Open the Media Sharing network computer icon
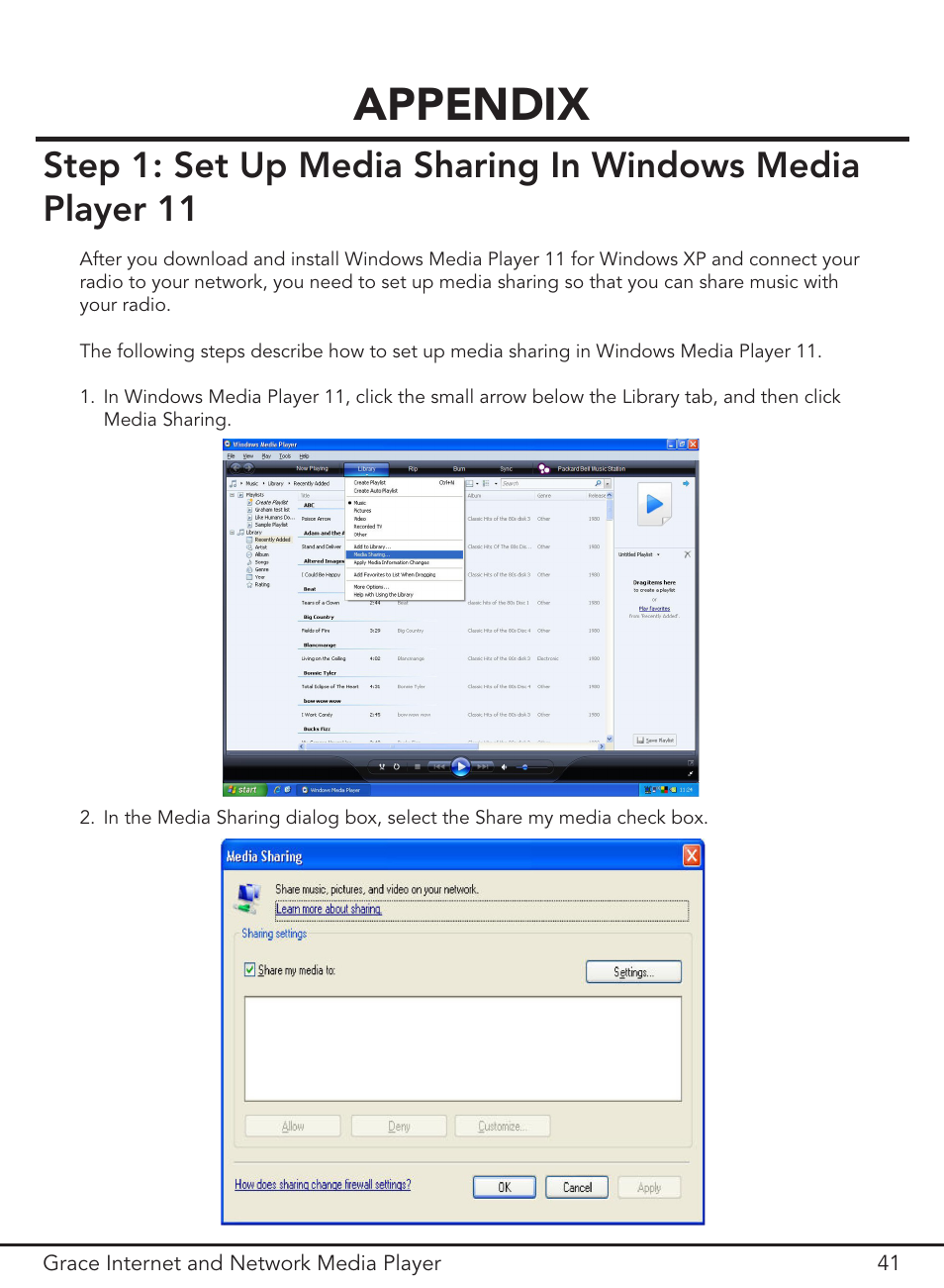Screen dimensions: 944x1288 click(x=247, y=898)
